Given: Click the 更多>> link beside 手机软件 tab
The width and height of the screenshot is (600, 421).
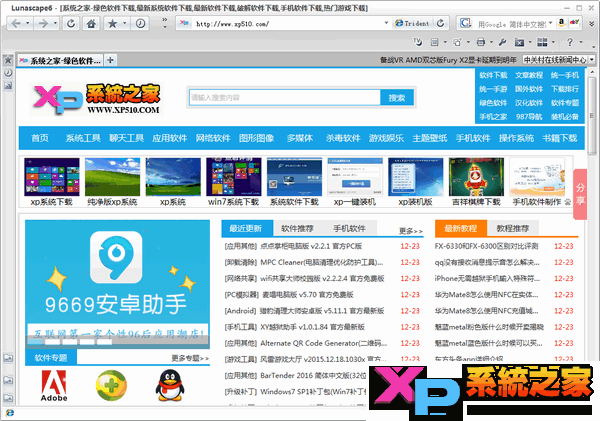Looking at the screenshot, I should click(x=411, y=231).
